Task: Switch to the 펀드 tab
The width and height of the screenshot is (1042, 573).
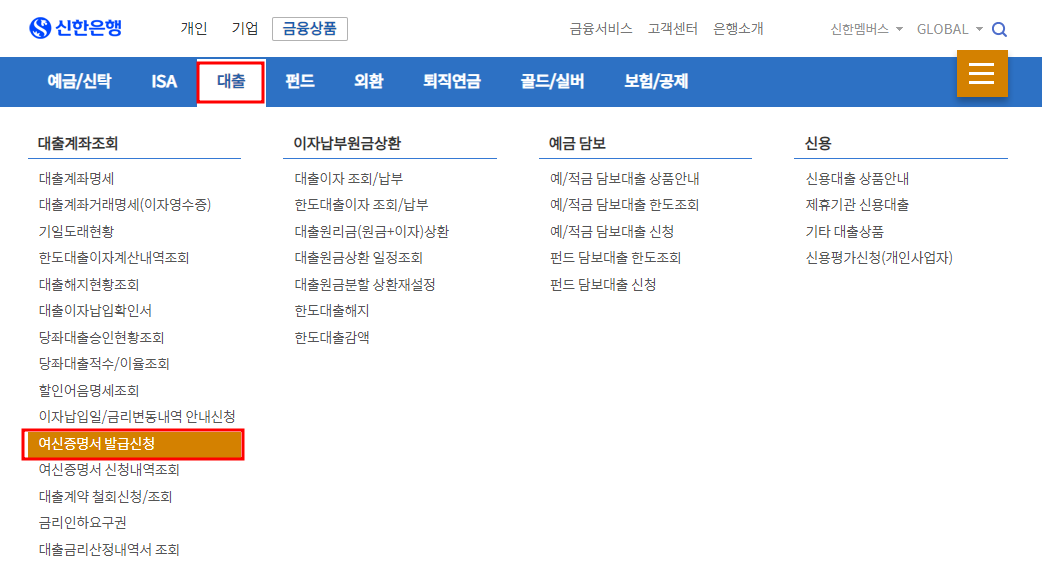Action: tap(300, 81)
